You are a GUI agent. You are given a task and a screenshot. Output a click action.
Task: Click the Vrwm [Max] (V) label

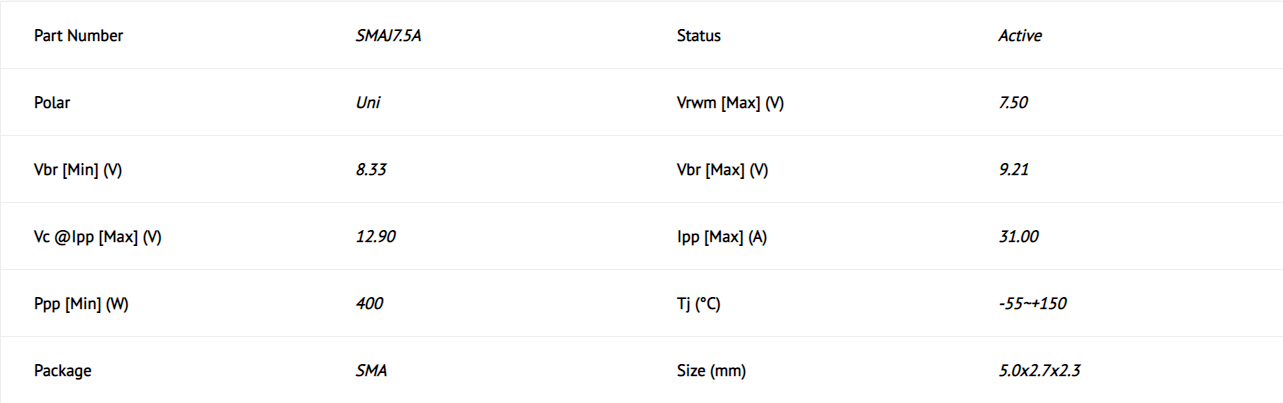click(730, 103)
